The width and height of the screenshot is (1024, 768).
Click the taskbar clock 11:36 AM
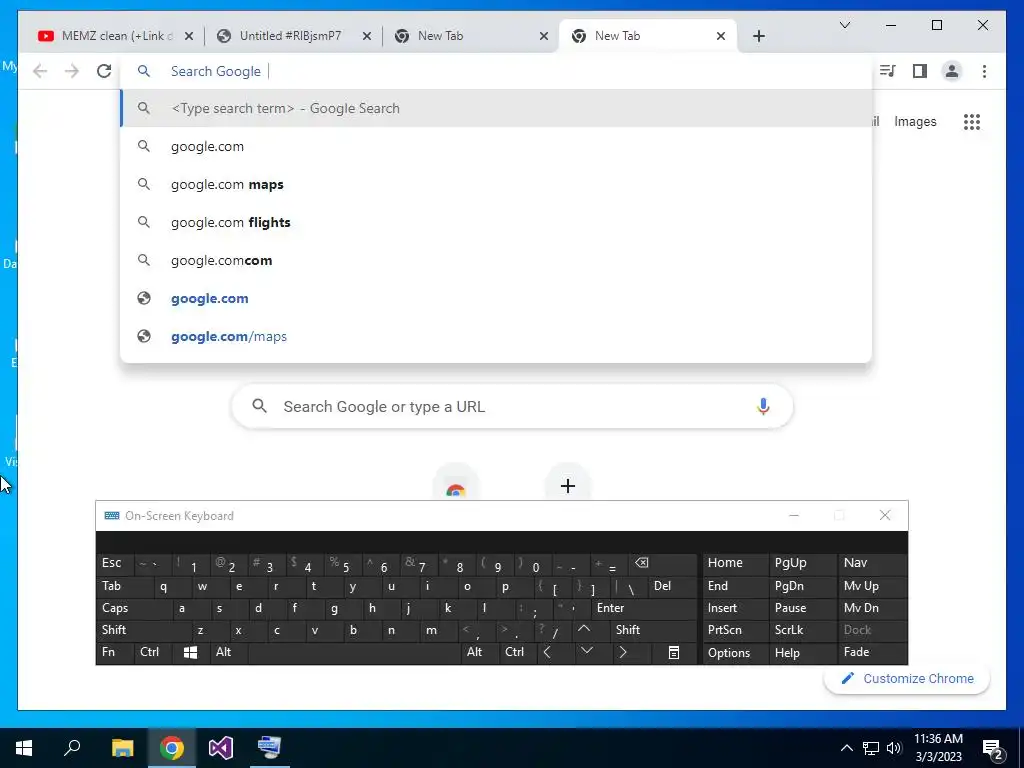[938, 748]
